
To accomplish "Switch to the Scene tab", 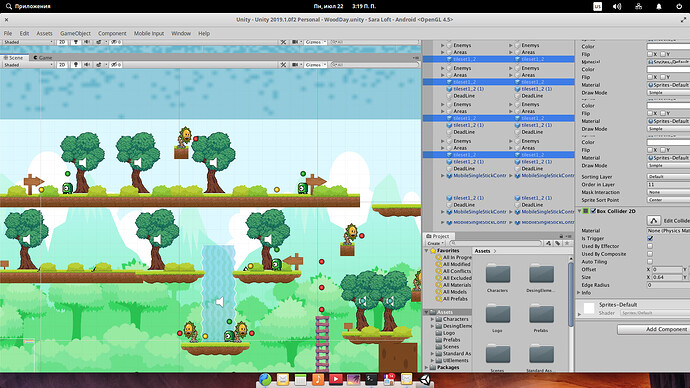I will tap(14, 58).
